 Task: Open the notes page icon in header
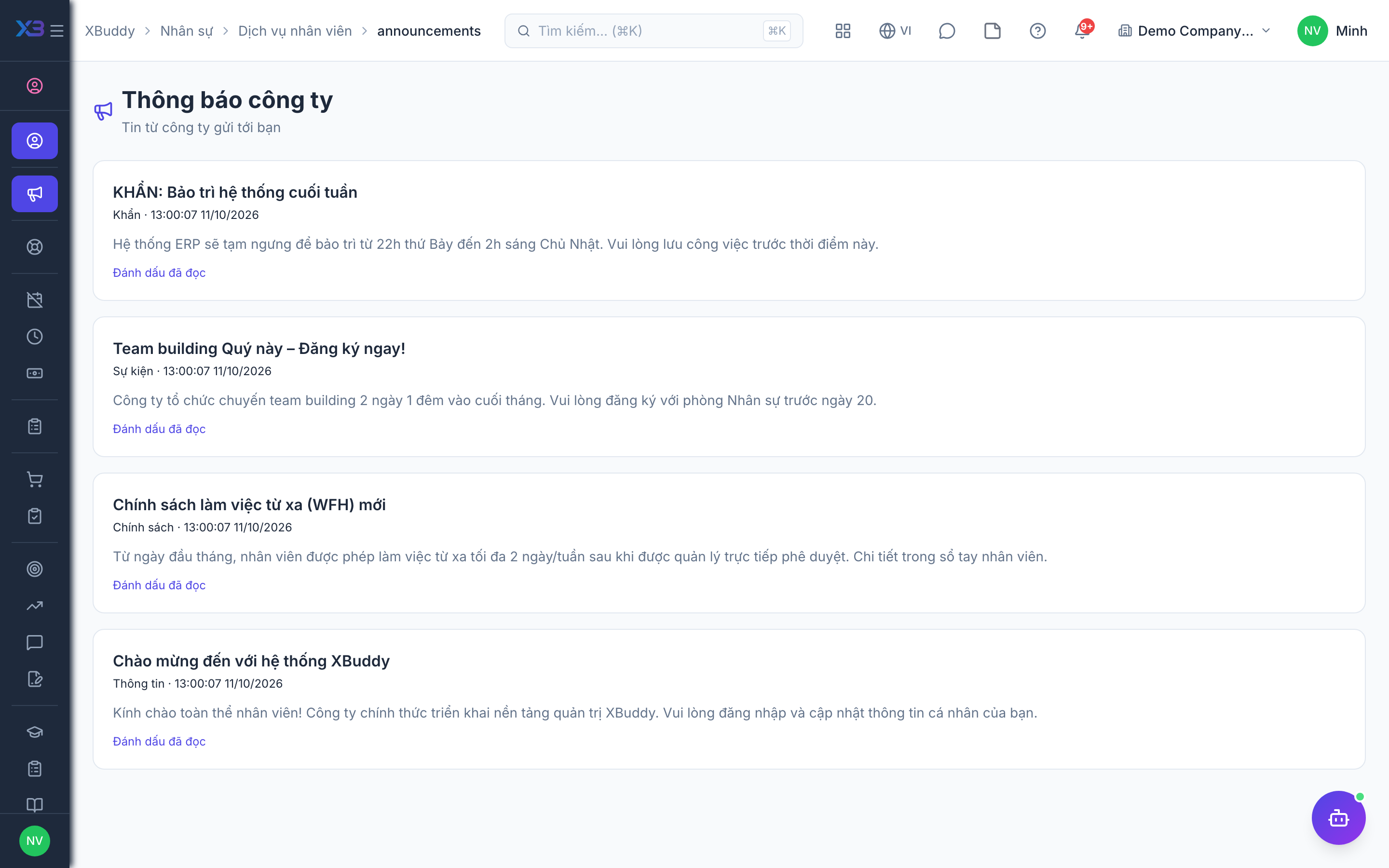pos(992,30)
